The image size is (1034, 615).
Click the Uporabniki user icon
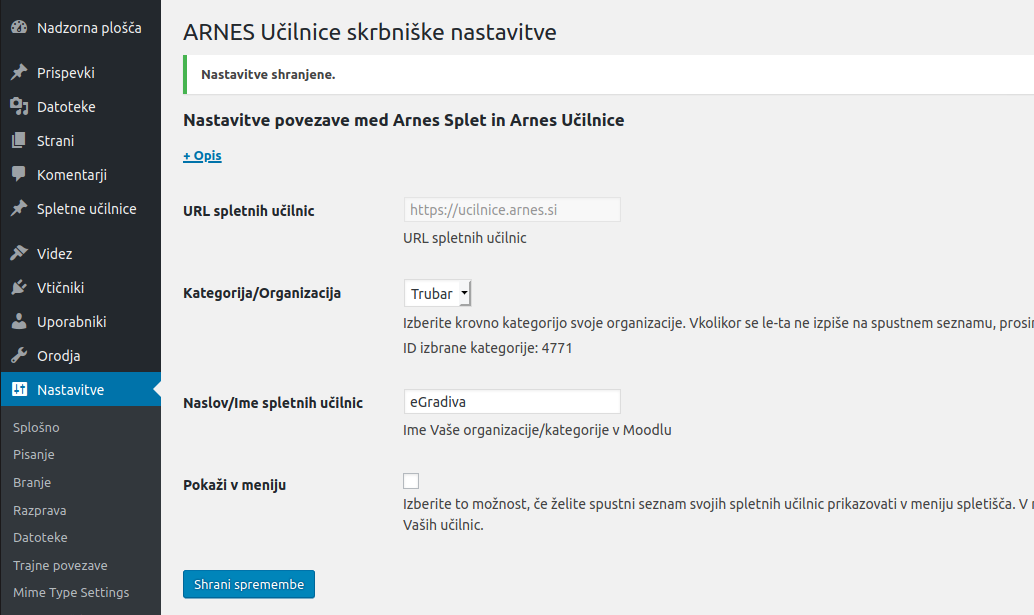pyautogui.click(x=19, y=321)
